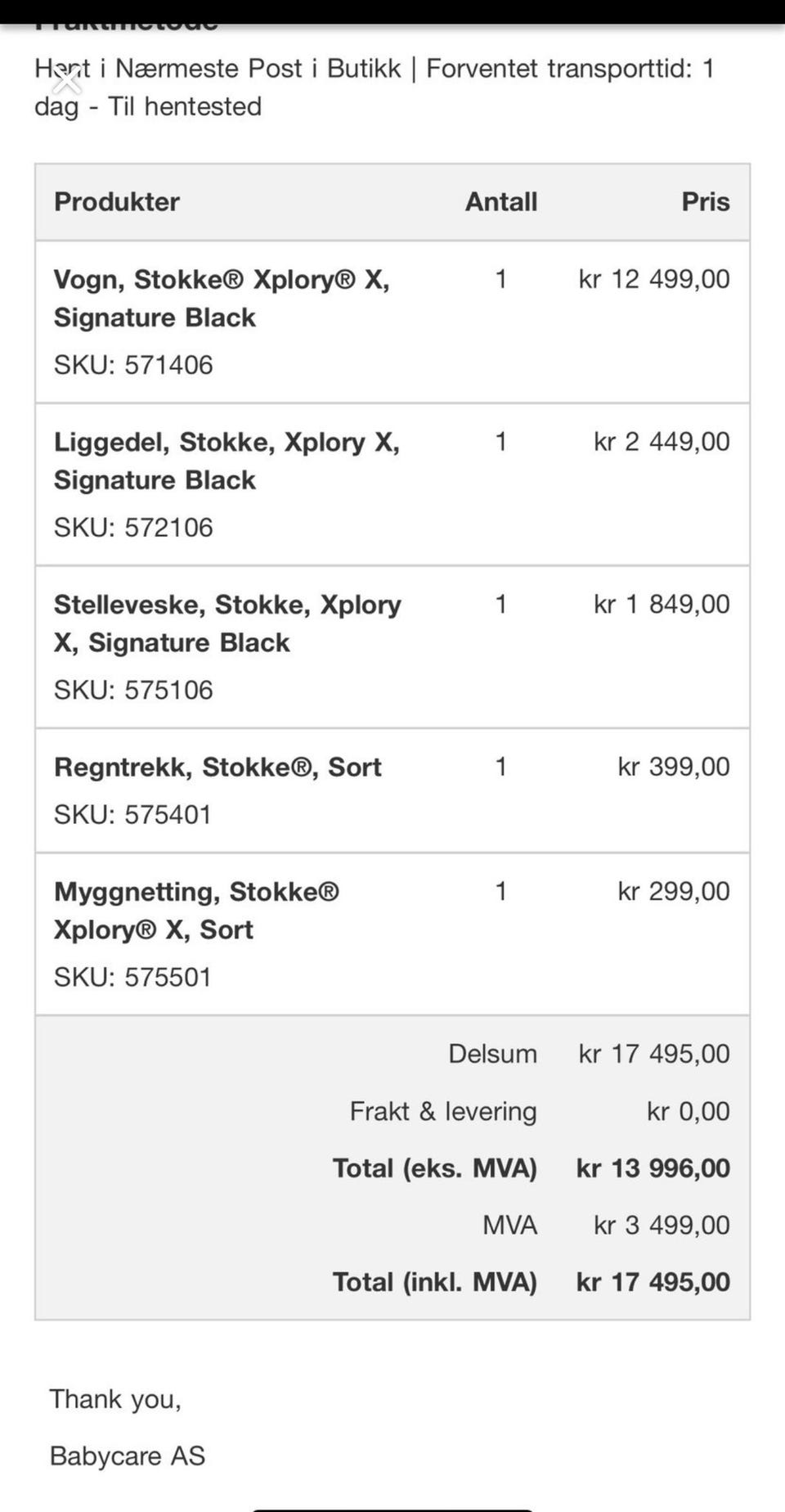Click the kr 1 849,00 price

661,605
